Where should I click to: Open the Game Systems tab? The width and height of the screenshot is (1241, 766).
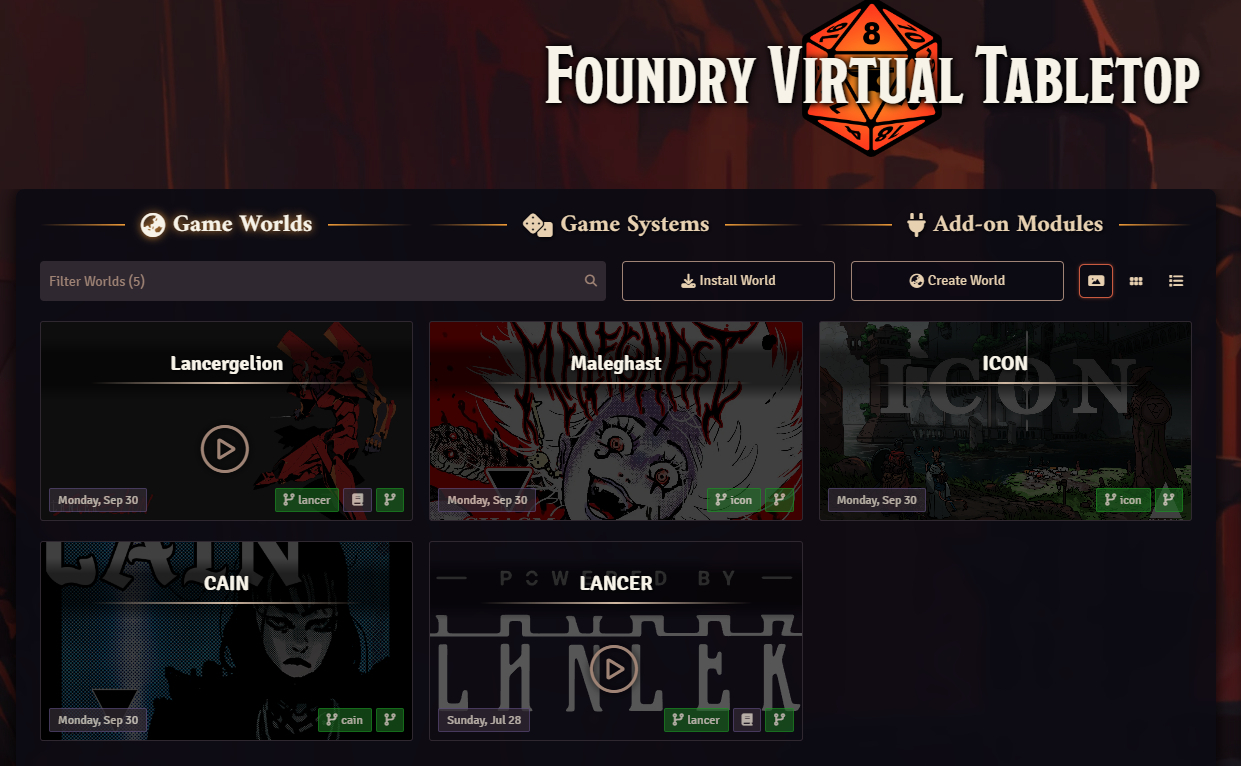click(616, 224)
